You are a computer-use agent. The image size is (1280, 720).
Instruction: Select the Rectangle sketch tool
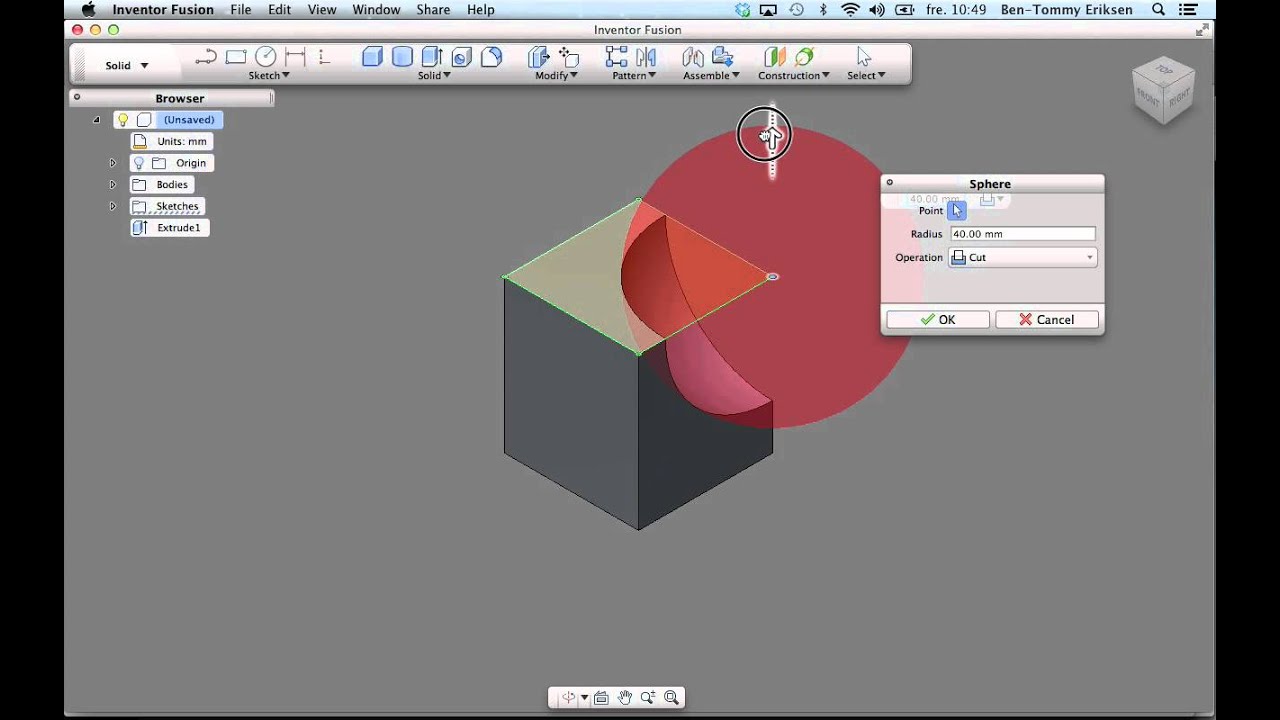click(236, 57)
